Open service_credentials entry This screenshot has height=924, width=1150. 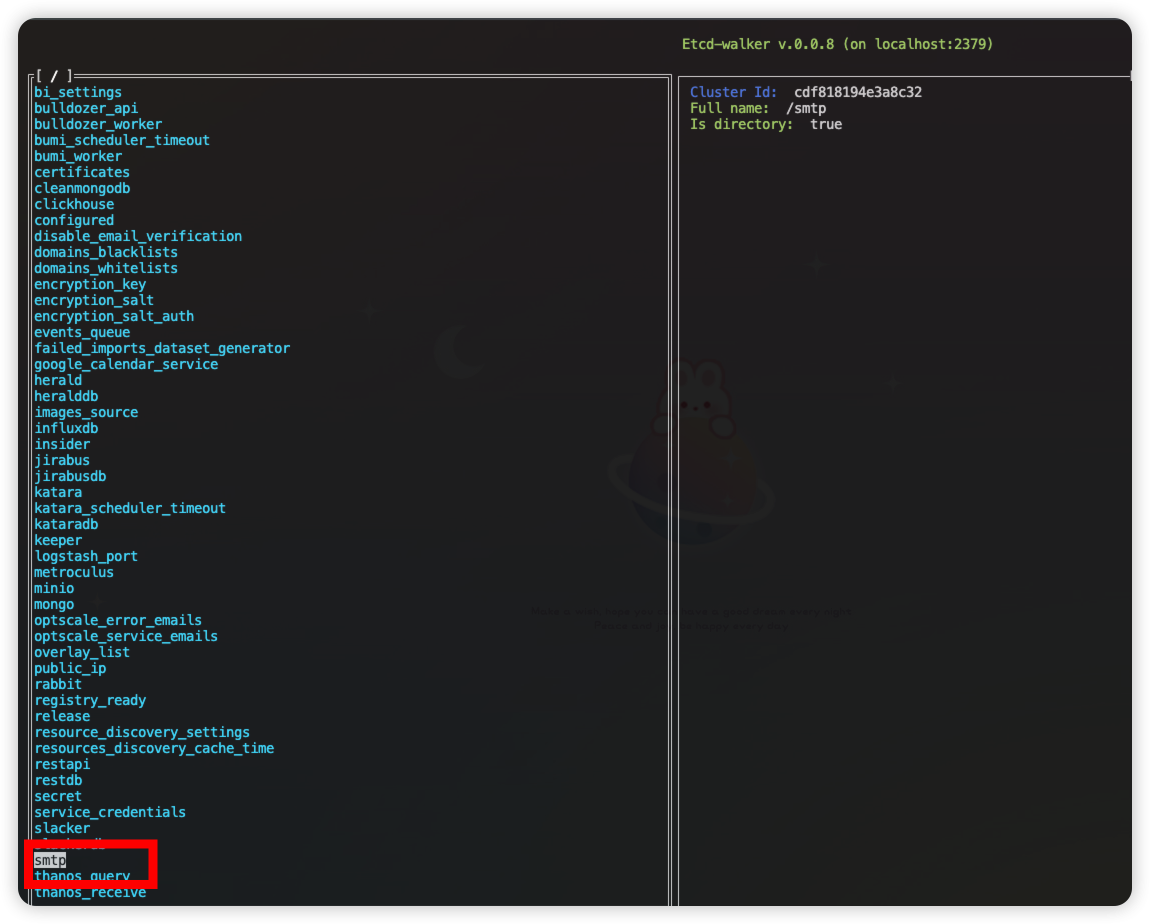pyautogui.click(x=109, y=813)
